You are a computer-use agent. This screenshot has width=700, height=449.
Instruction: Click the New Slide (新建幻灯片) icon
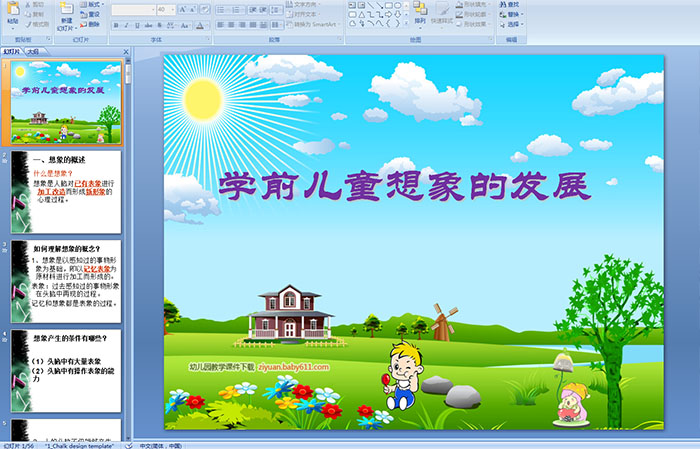67,9
